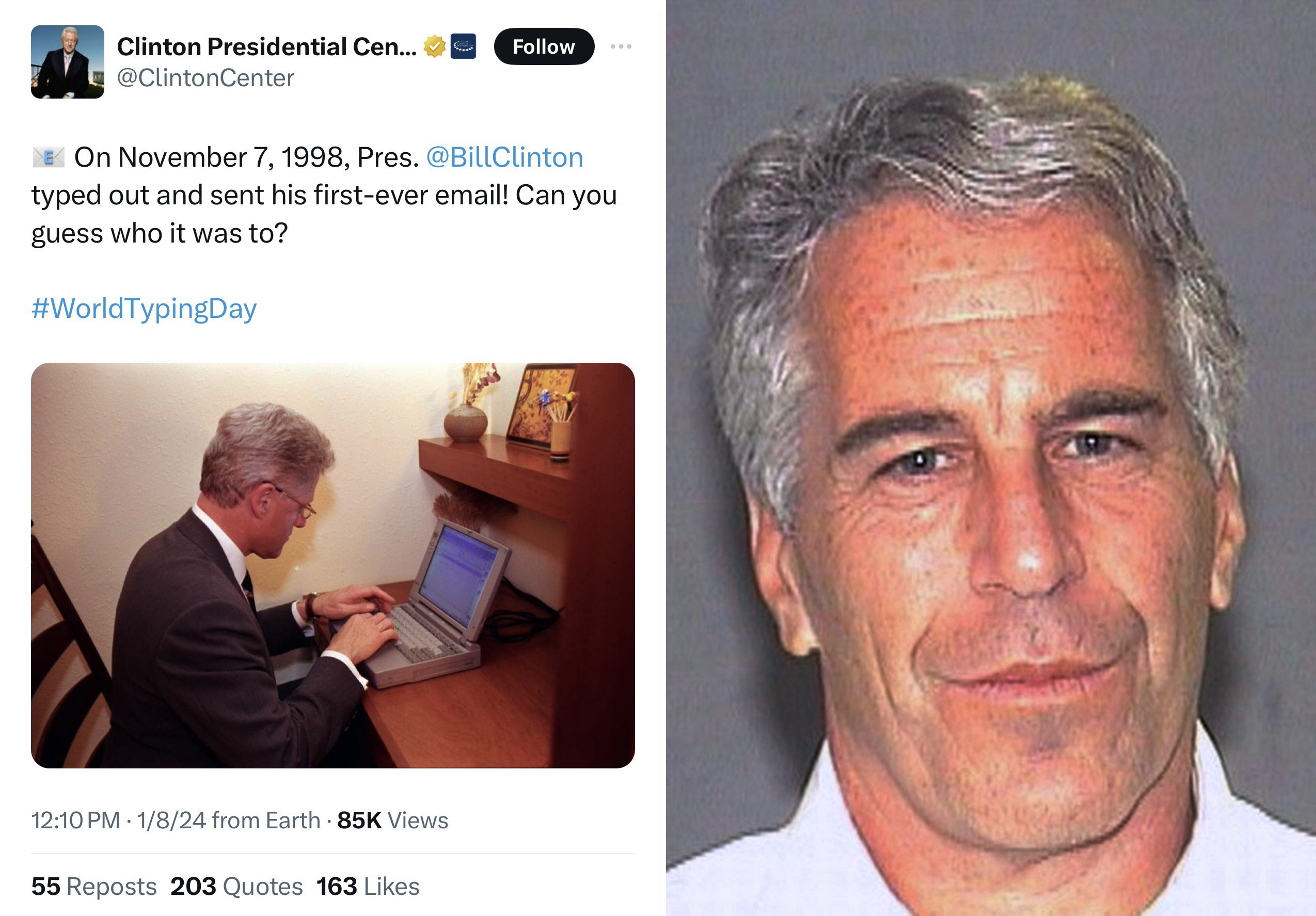Open the Clinton Presidential Cen... display name
Screen dimensions: 1316x916
click(266, 46)
